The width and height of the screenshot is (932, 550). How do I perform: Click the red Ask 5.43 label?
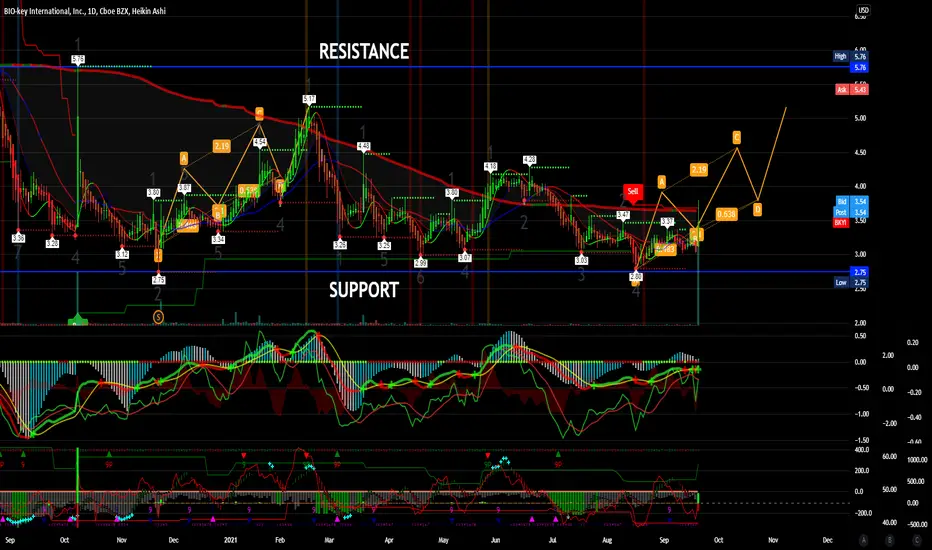coord(852,89)
